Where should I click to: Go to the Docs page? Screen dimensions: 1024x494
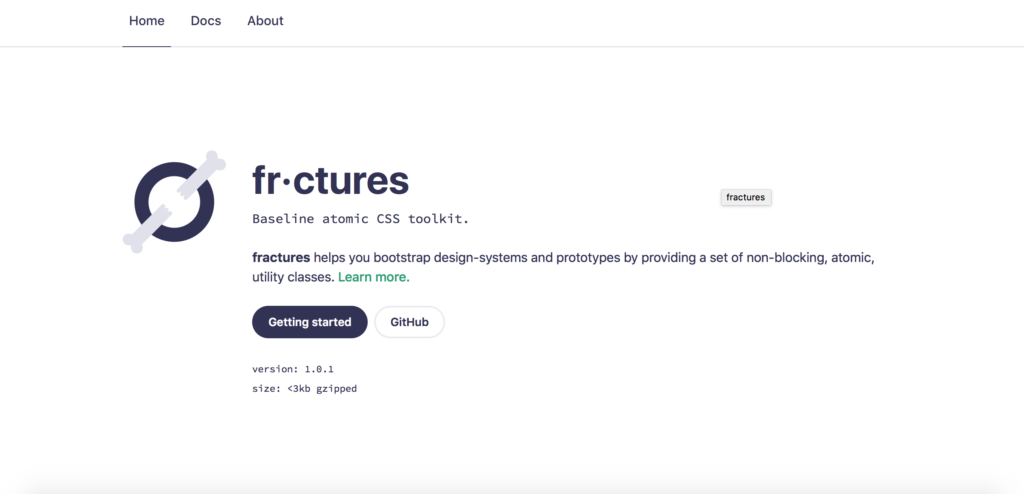tap(206, 20)
